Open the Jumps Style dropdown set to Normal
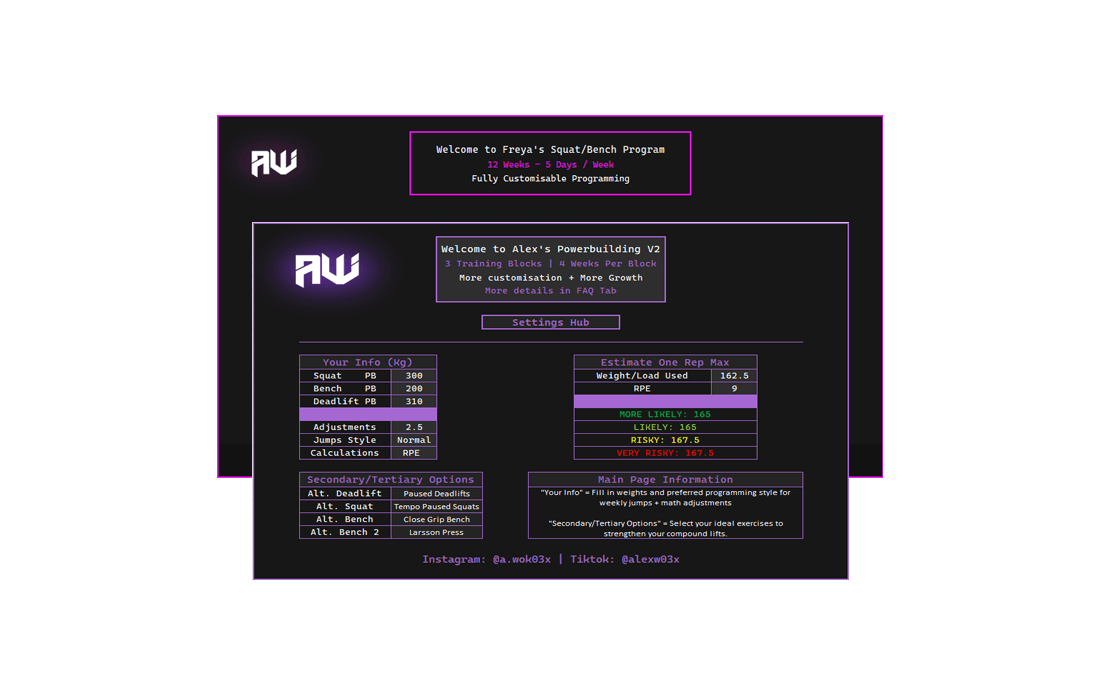Screen dimensions: 1100x700 [x=413, y=440]
